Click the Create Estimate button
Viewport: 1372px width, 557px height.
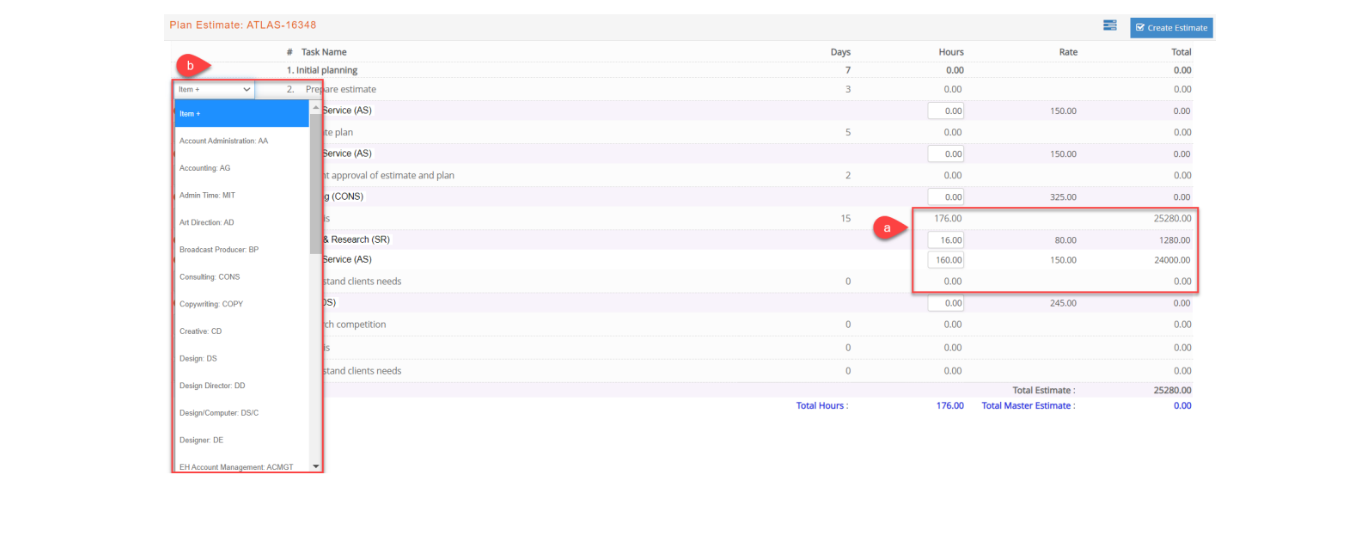click(x=1171, y=27)
